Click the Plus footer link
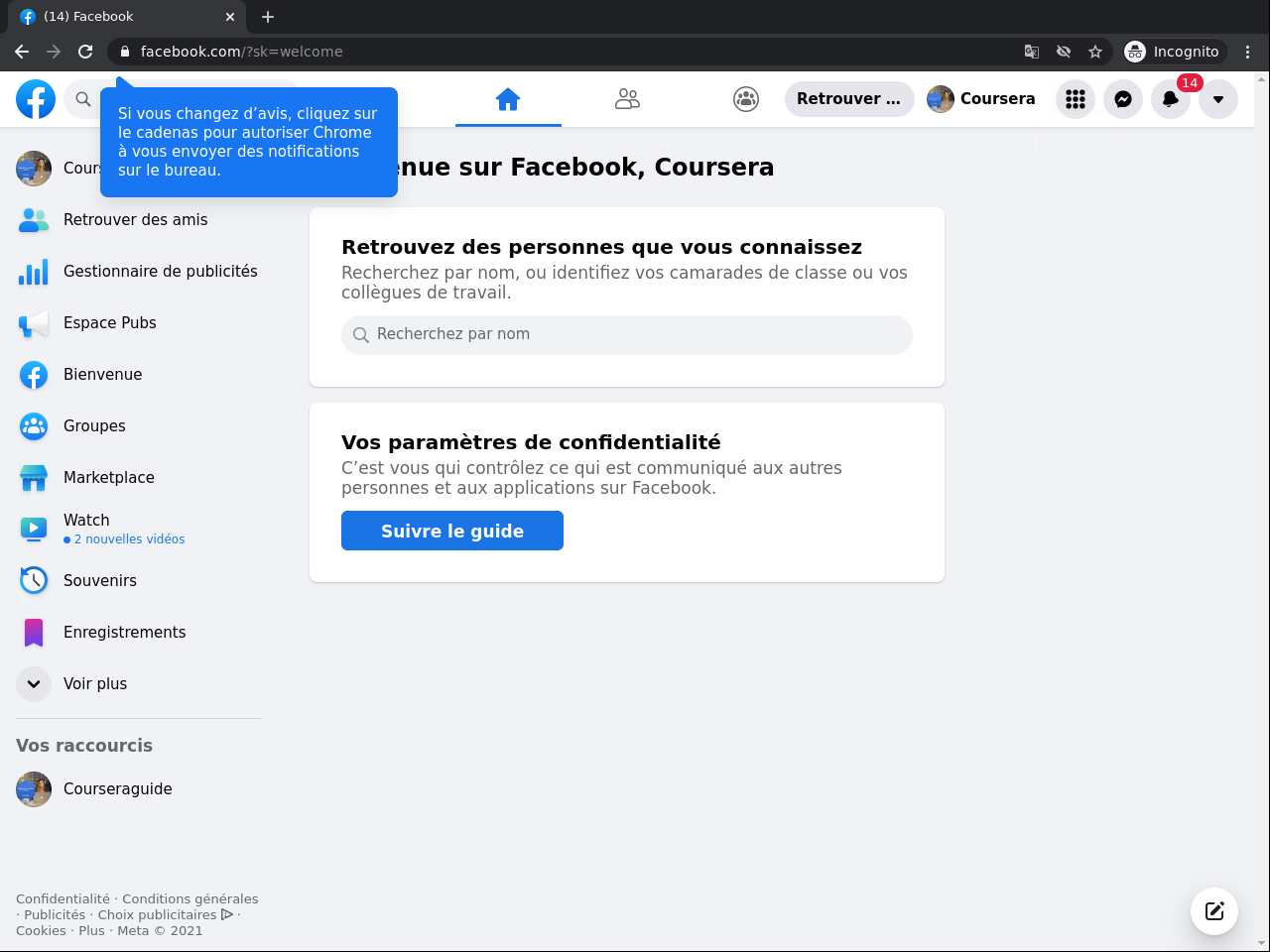Image resolution: width=1270 pixels, height=952 pixels. [x=91, y=931]
